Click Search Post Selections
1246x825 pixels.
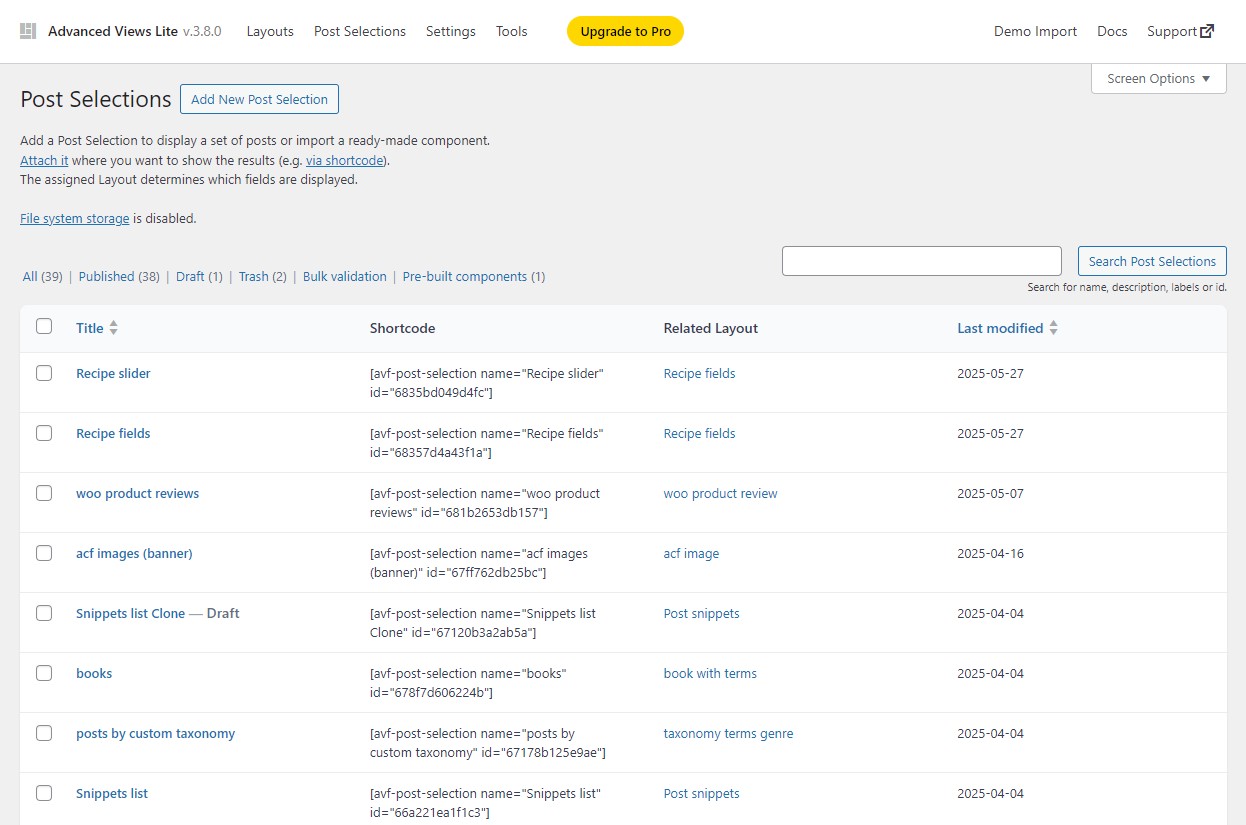(x=1151, y=260)
